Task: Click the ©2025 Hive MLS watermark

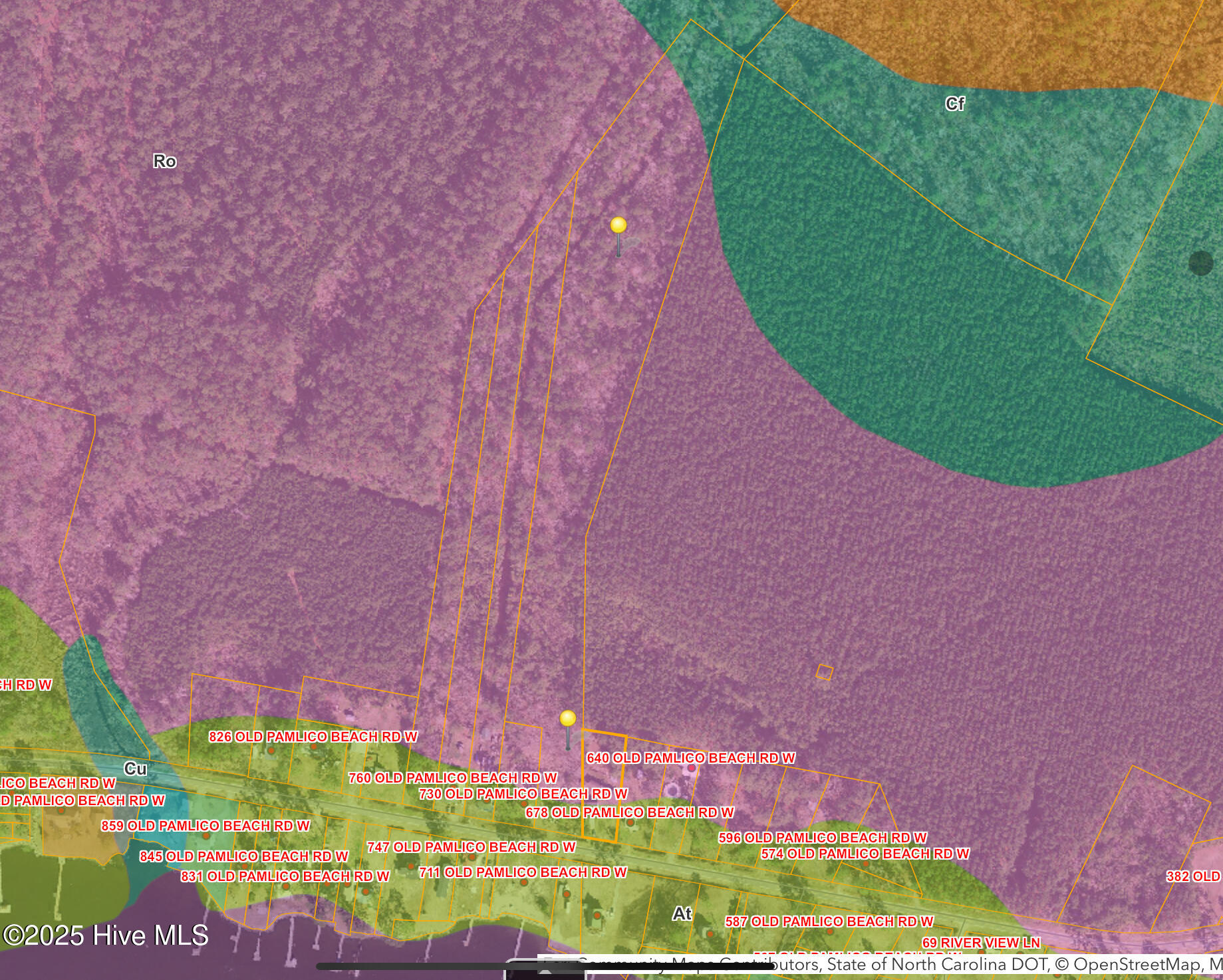Action: [x=106, y=935]
